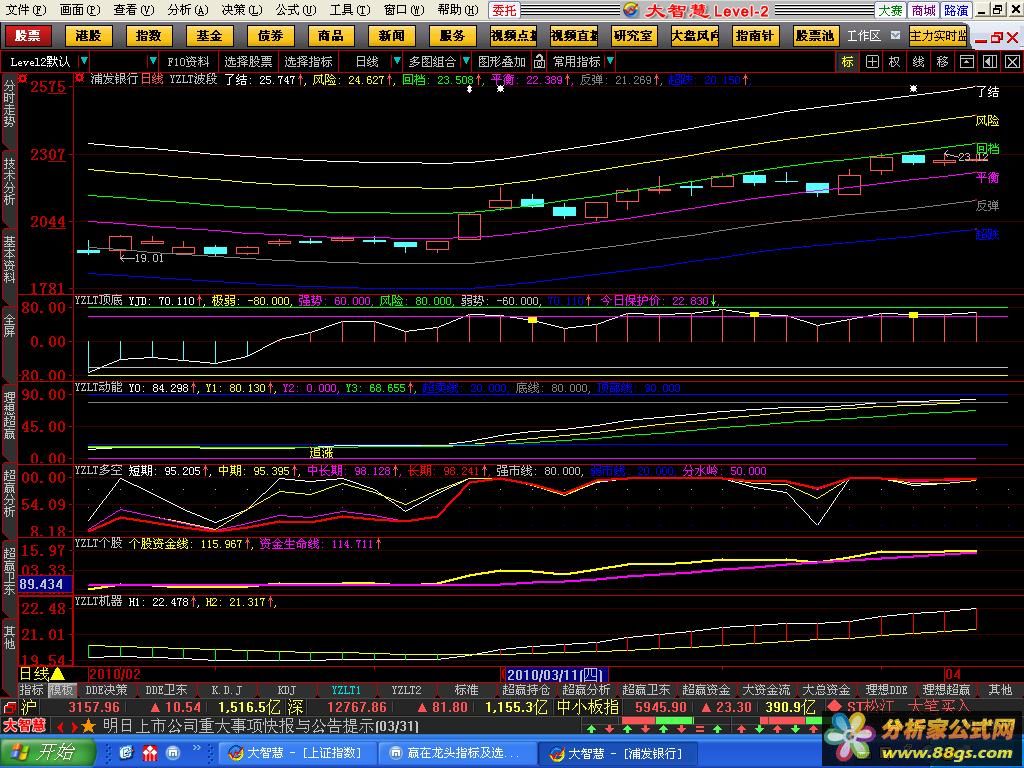Click the 大智慧 logo in status bar

[24, 726]
